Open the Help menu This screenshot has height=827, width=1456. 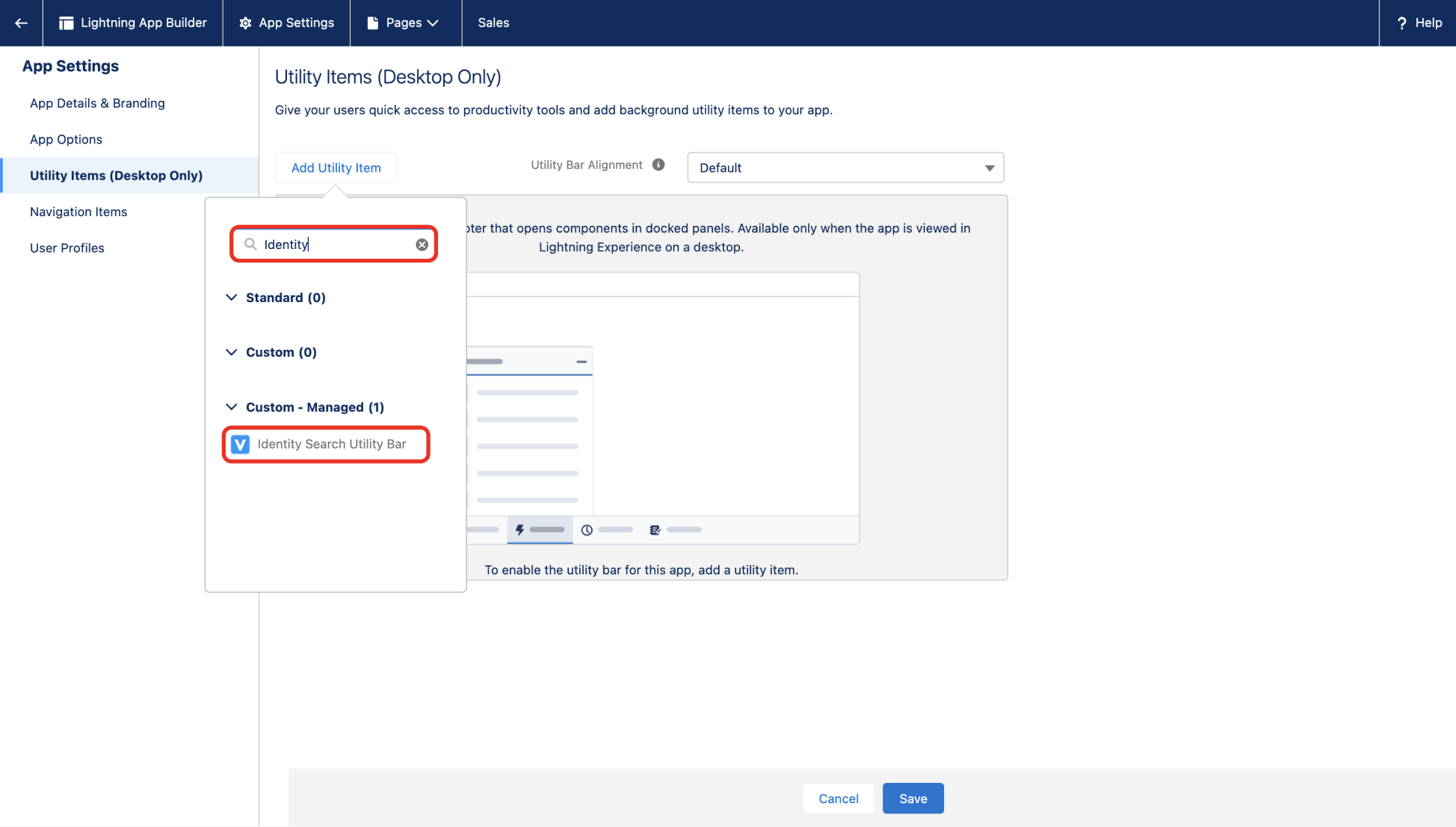point(1418,23)
